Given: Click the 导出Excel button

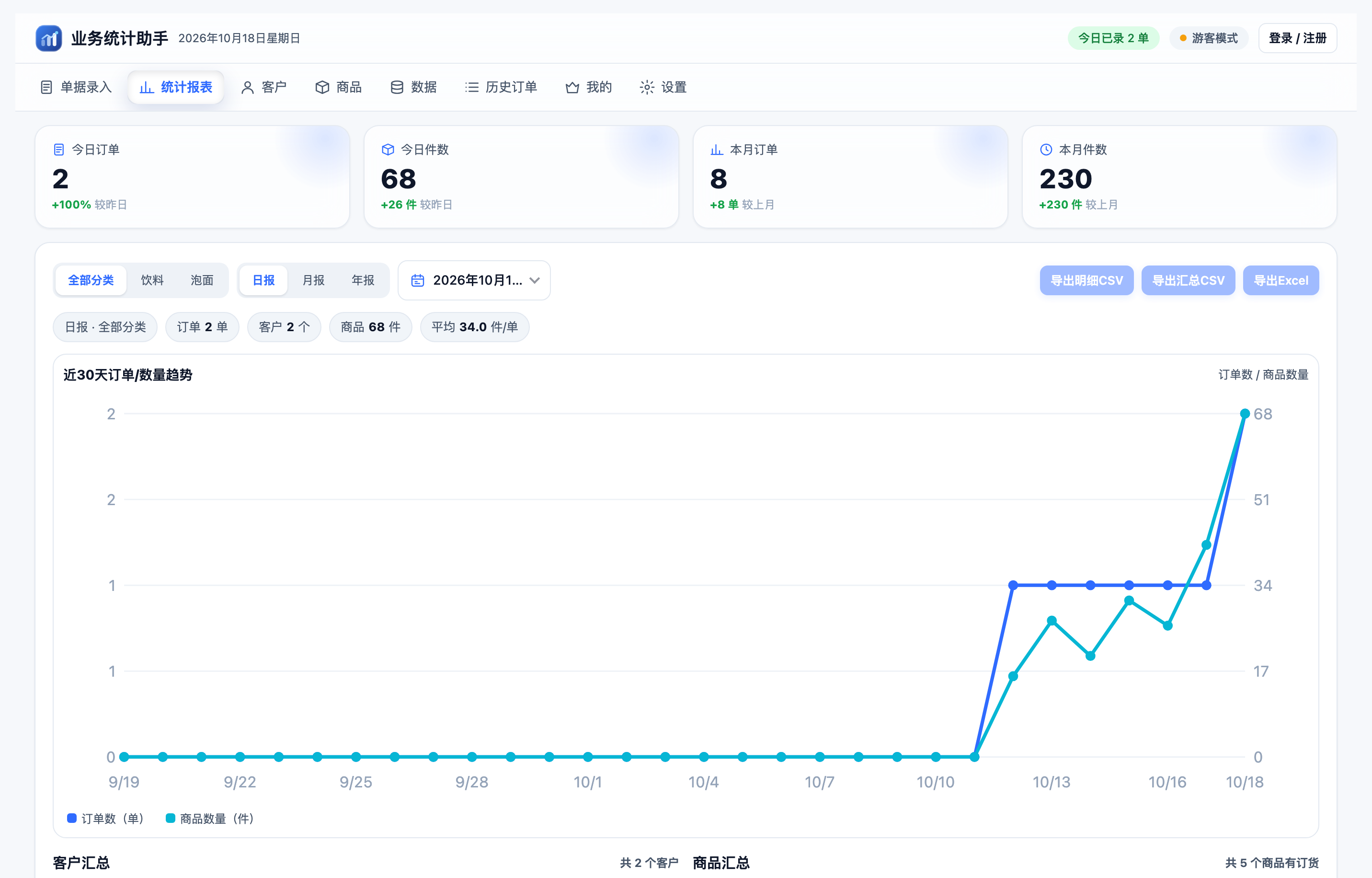Looking at the screenshot, I should click(x=1281, y=280).
